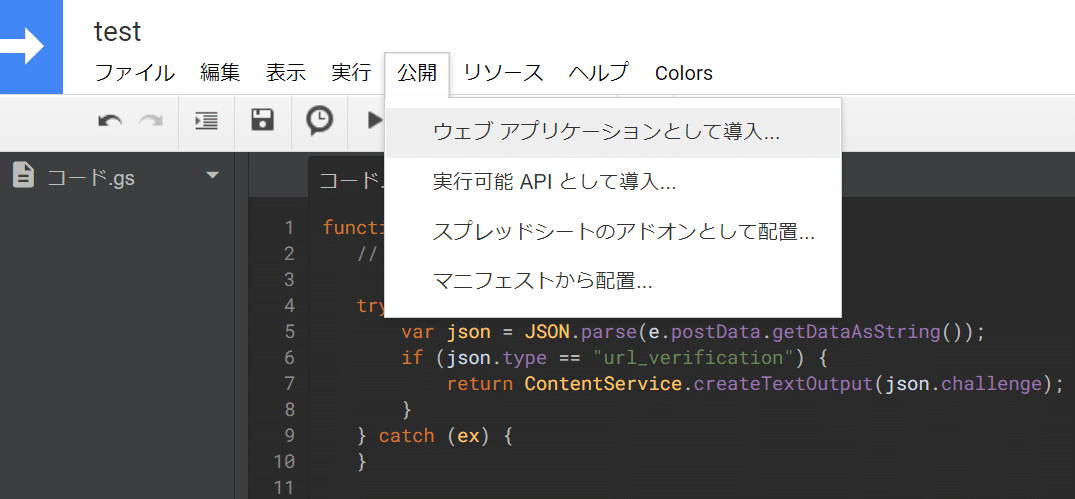Open triggers with the clock icon
Screen dimensions: 1075x499
tap(319, 121)
